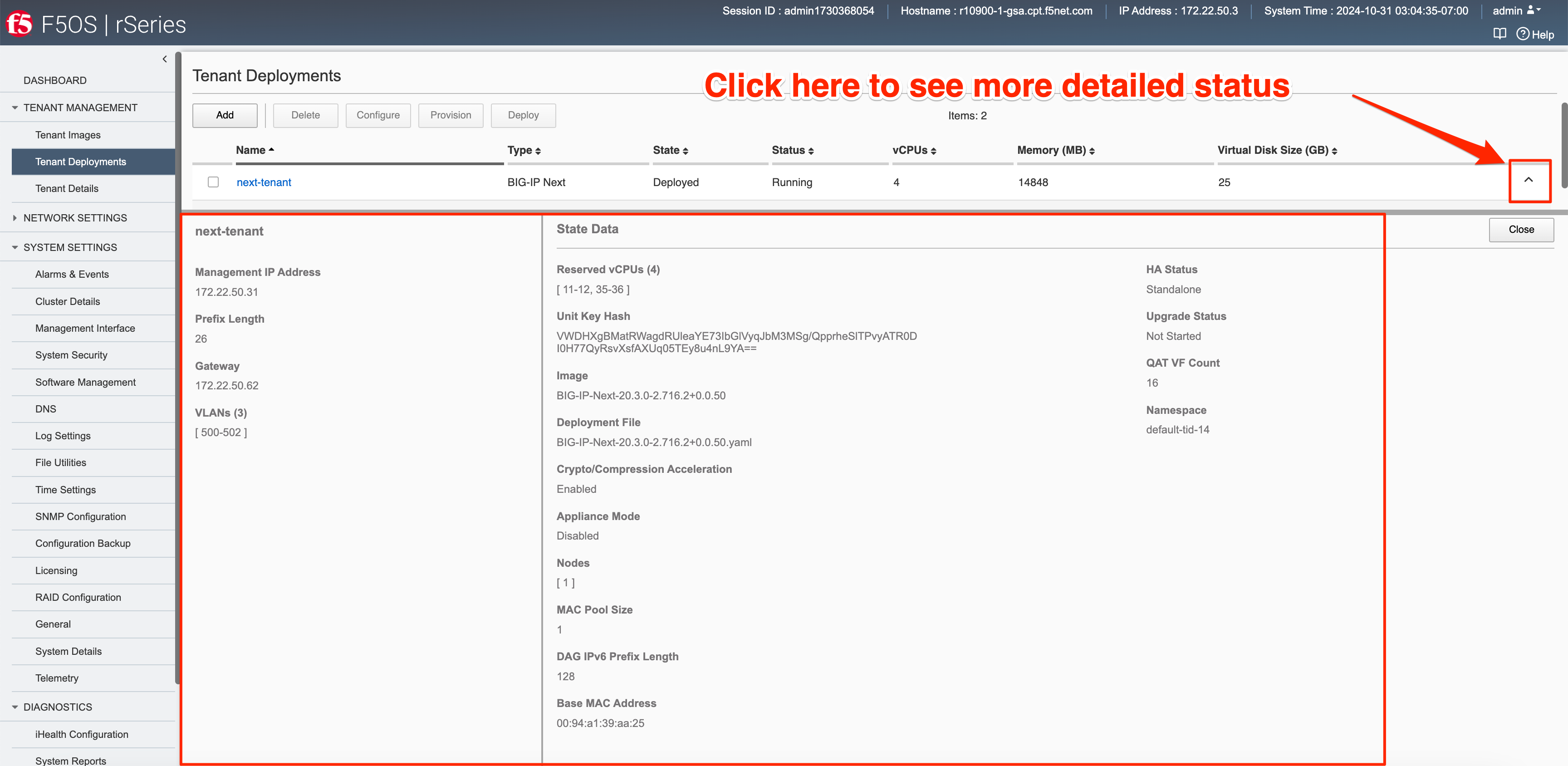
Task: Open Cluster Details page
Action: pos(68,301)
